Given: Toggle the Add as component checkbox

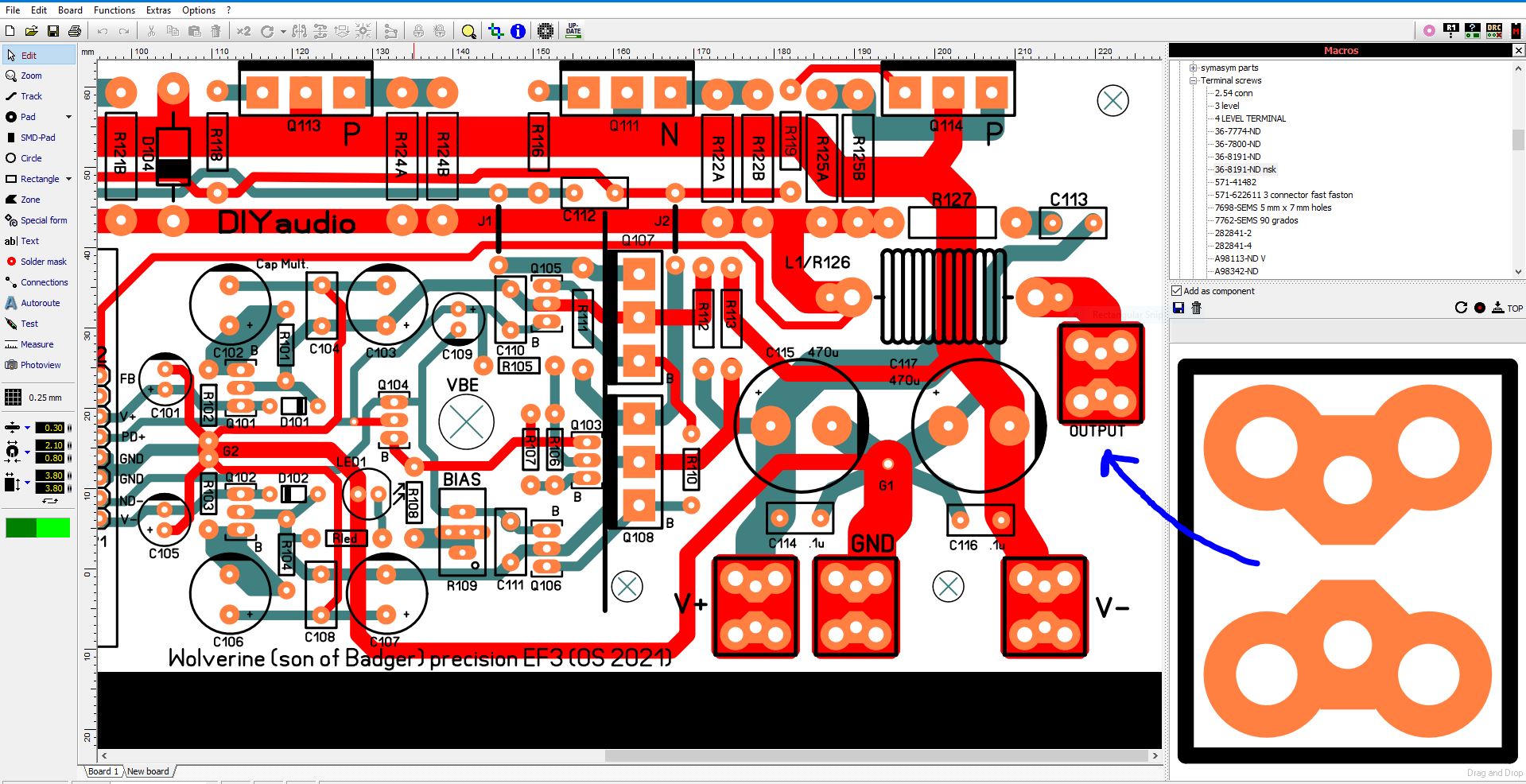Looking at the screenshot, I should tap(1177, 290).
